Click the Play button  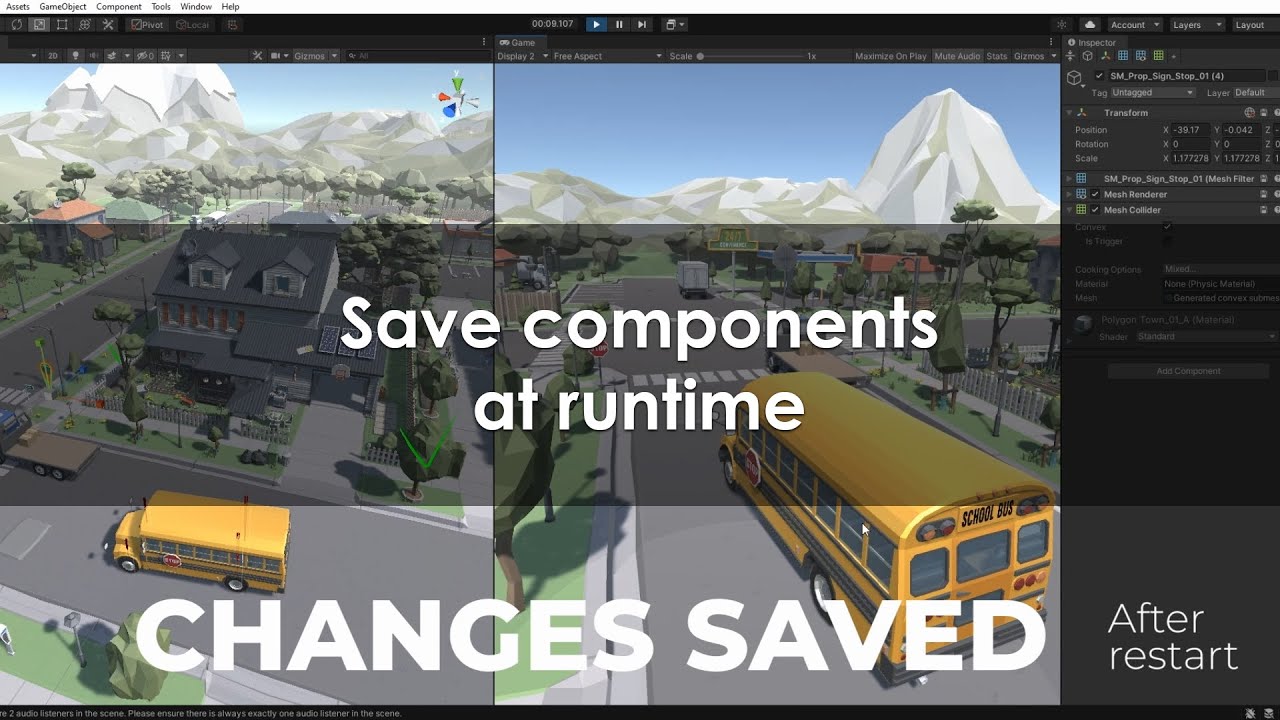(596, 24)
